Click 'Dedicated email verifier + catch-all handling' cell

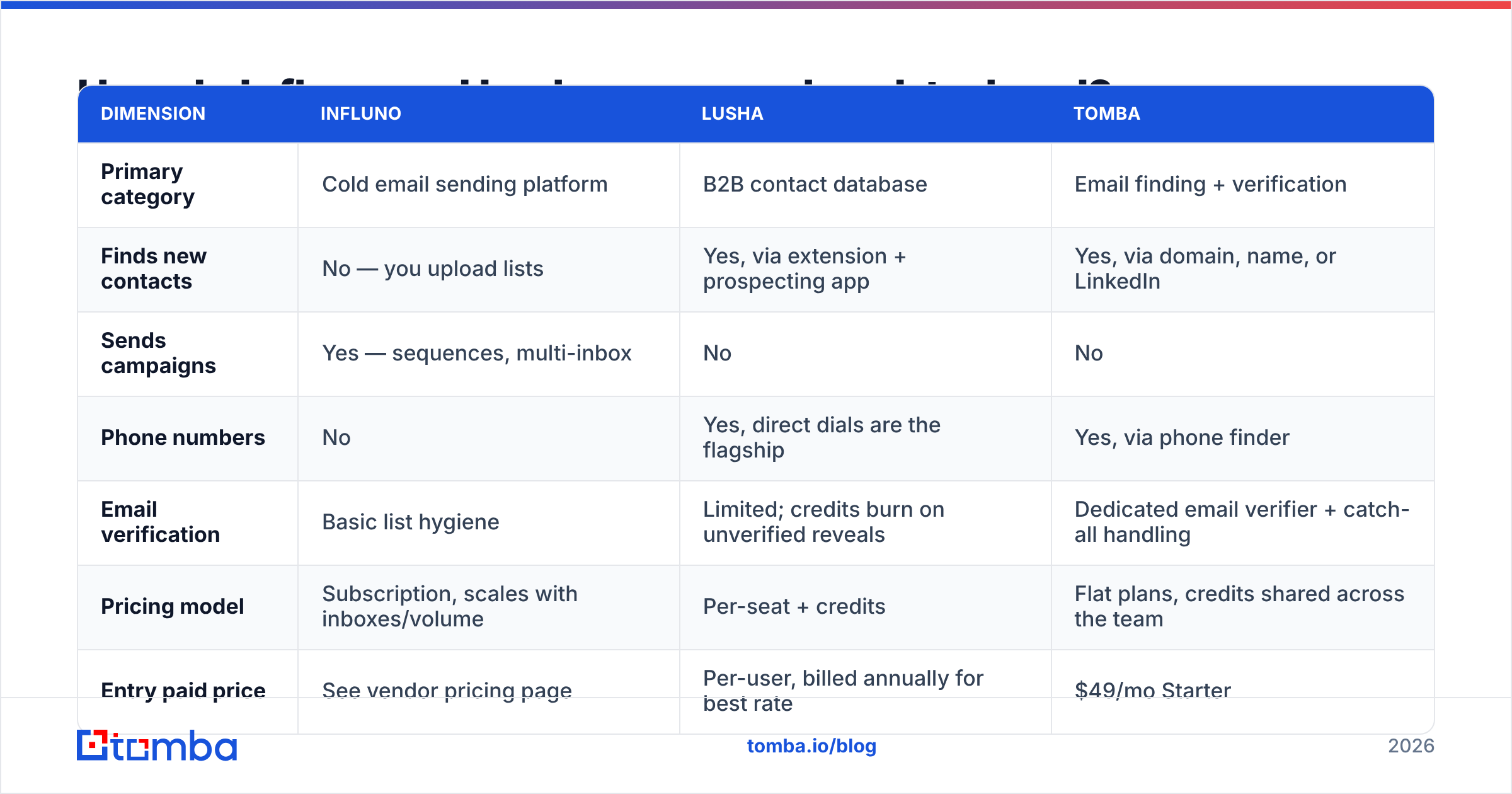[x=1242, y=522]
